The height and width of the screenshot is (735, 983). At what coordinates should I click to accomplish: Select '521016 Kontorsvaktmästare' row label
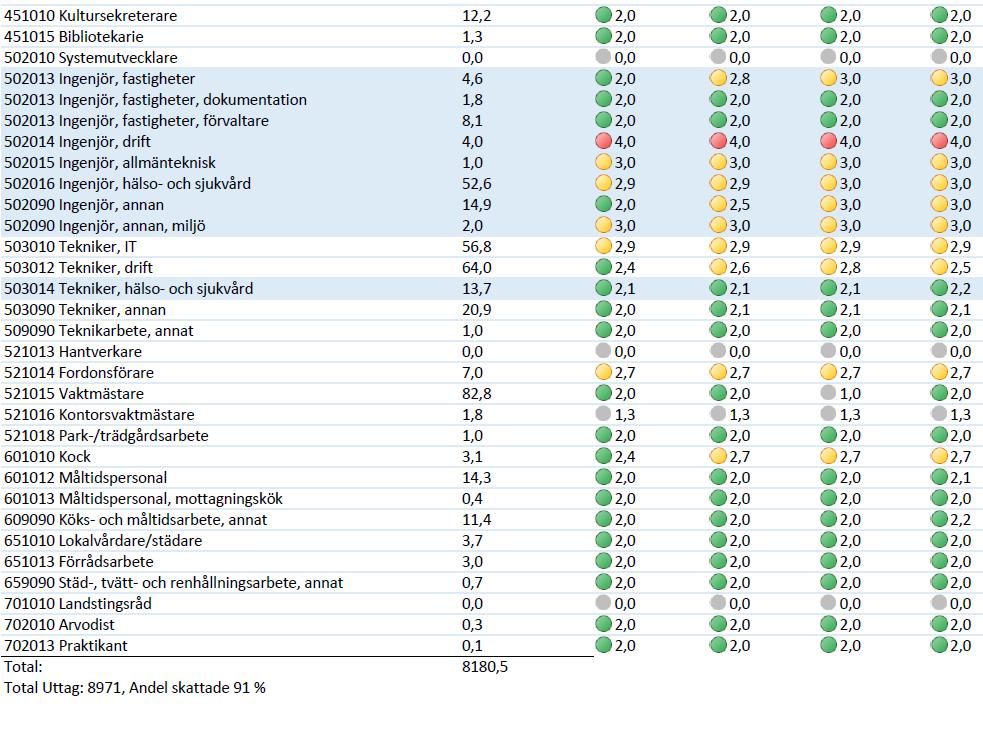click(99, 415)
